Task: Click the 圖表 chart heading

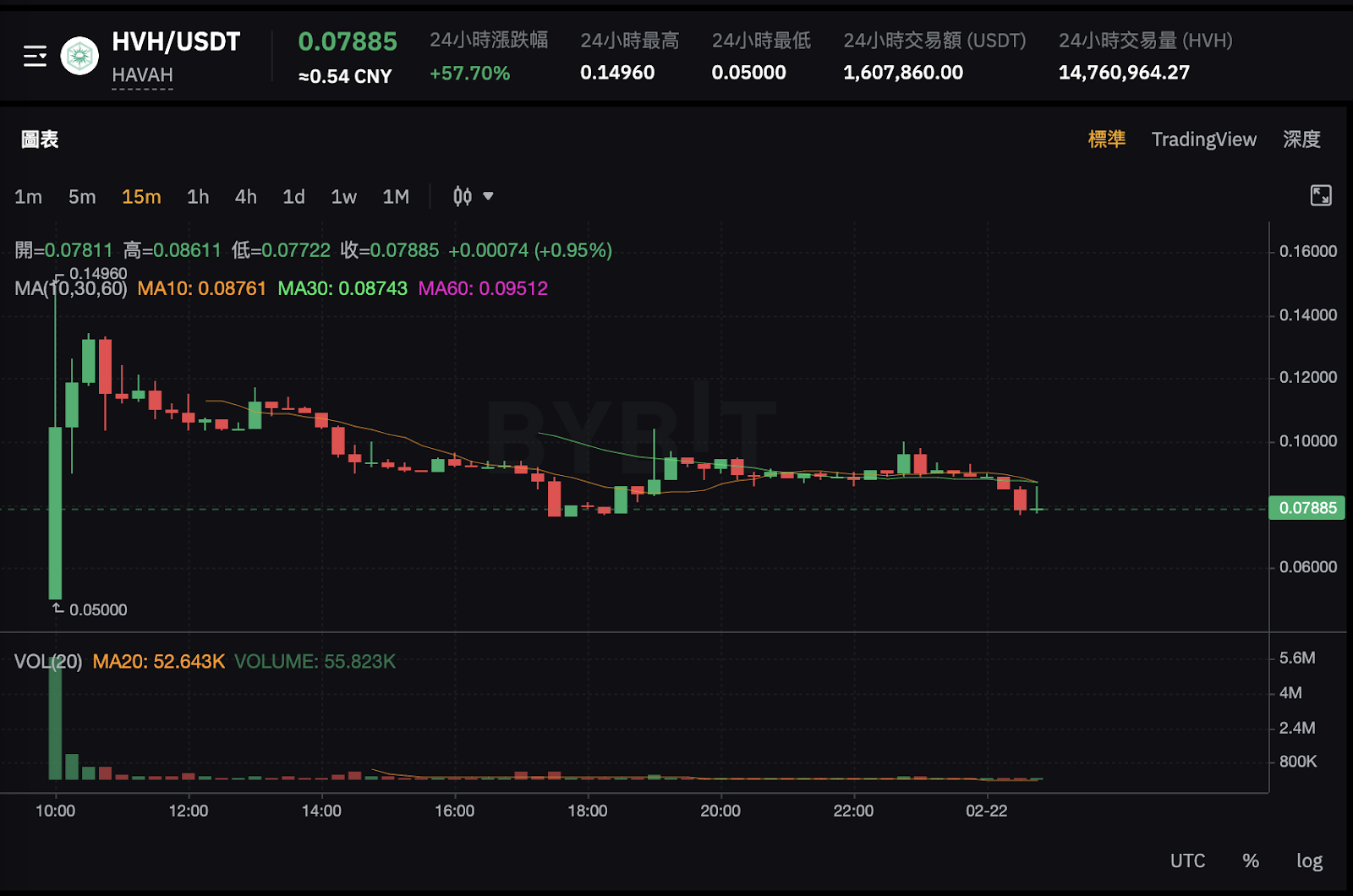Action: 40,139
